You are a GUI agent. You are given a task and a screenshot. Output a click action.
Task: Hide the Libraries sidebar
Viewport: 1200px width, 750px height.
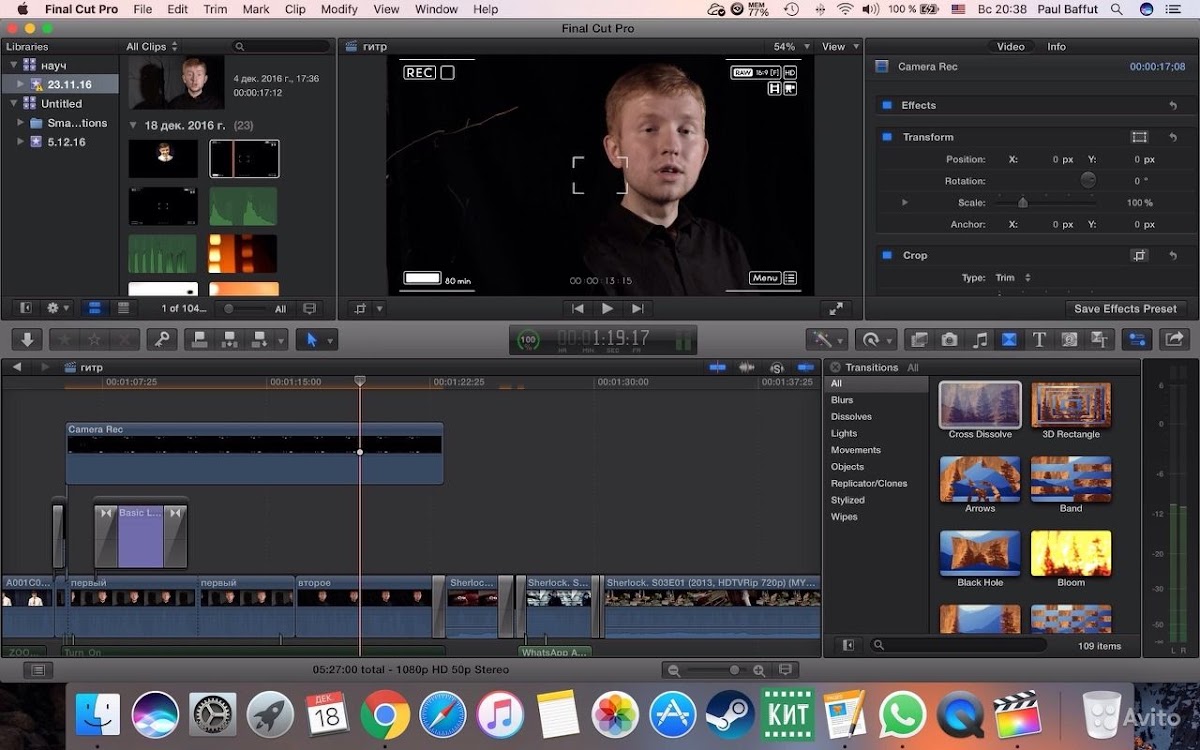(x=27, y=308)
